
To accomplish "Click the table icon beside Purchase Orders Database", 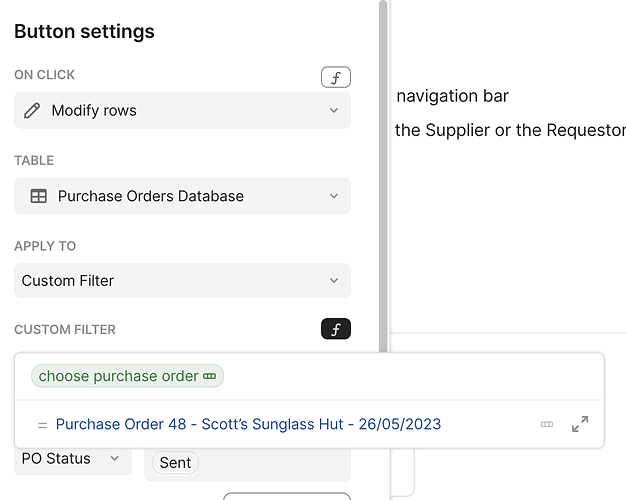I will click(x=39, y=196).
